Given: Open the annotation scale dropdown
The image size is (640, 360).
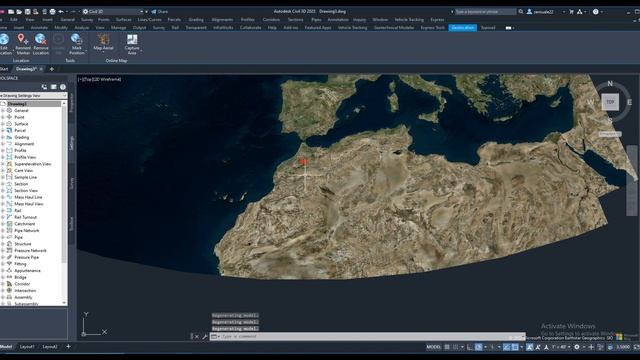Looking at the screenshot, I should tap(562, 347).
